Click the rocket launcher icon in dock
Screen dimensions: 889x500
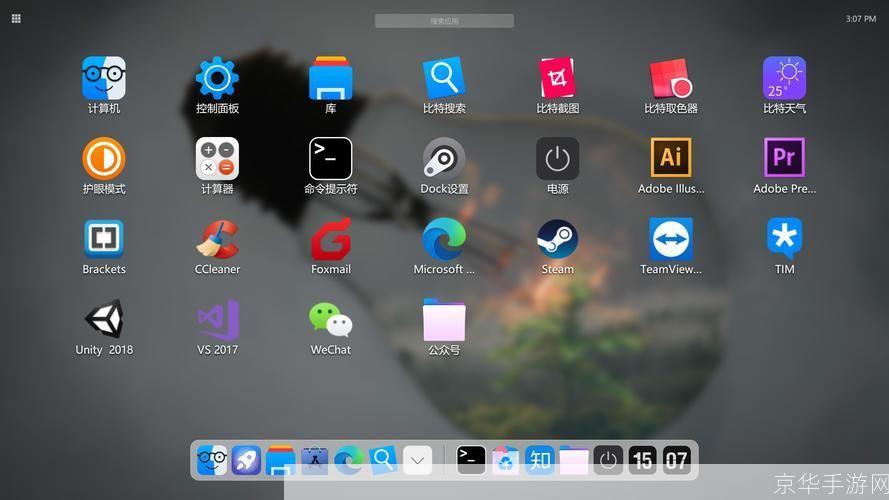pyautogui.click(x=246, y=460)
